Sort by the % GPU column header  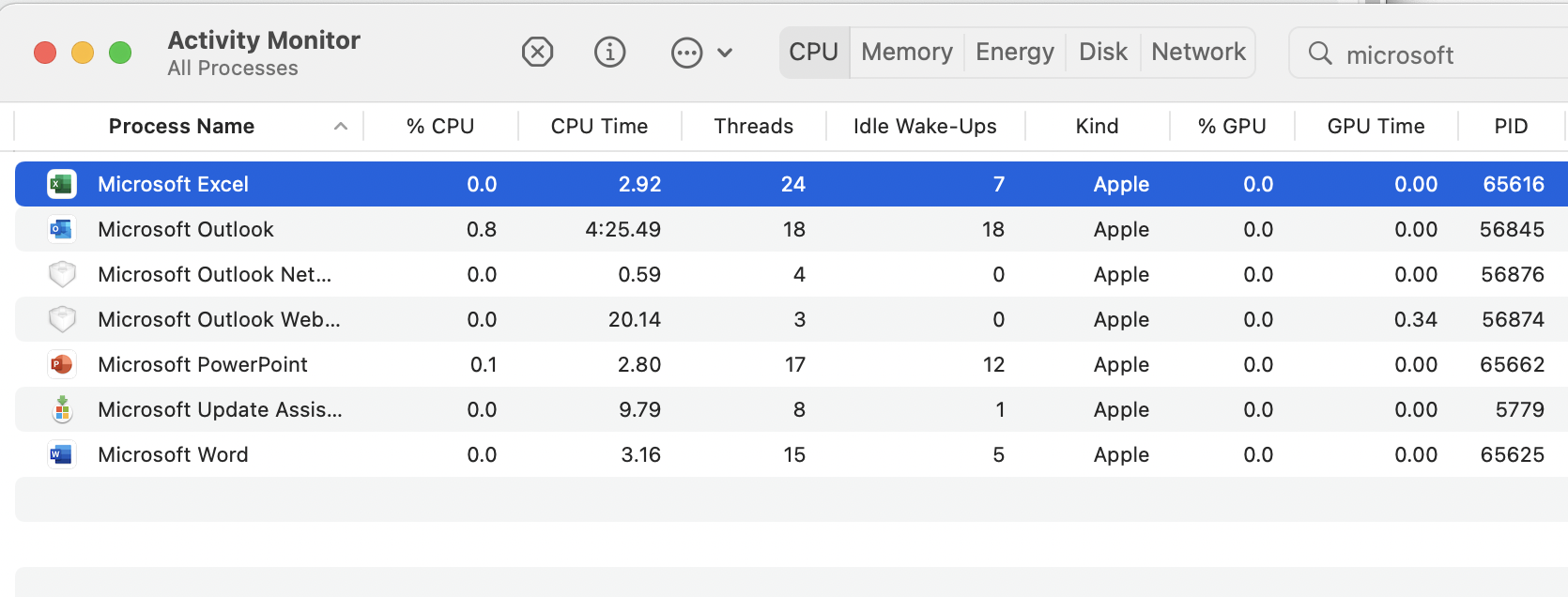pos(1232,126)
